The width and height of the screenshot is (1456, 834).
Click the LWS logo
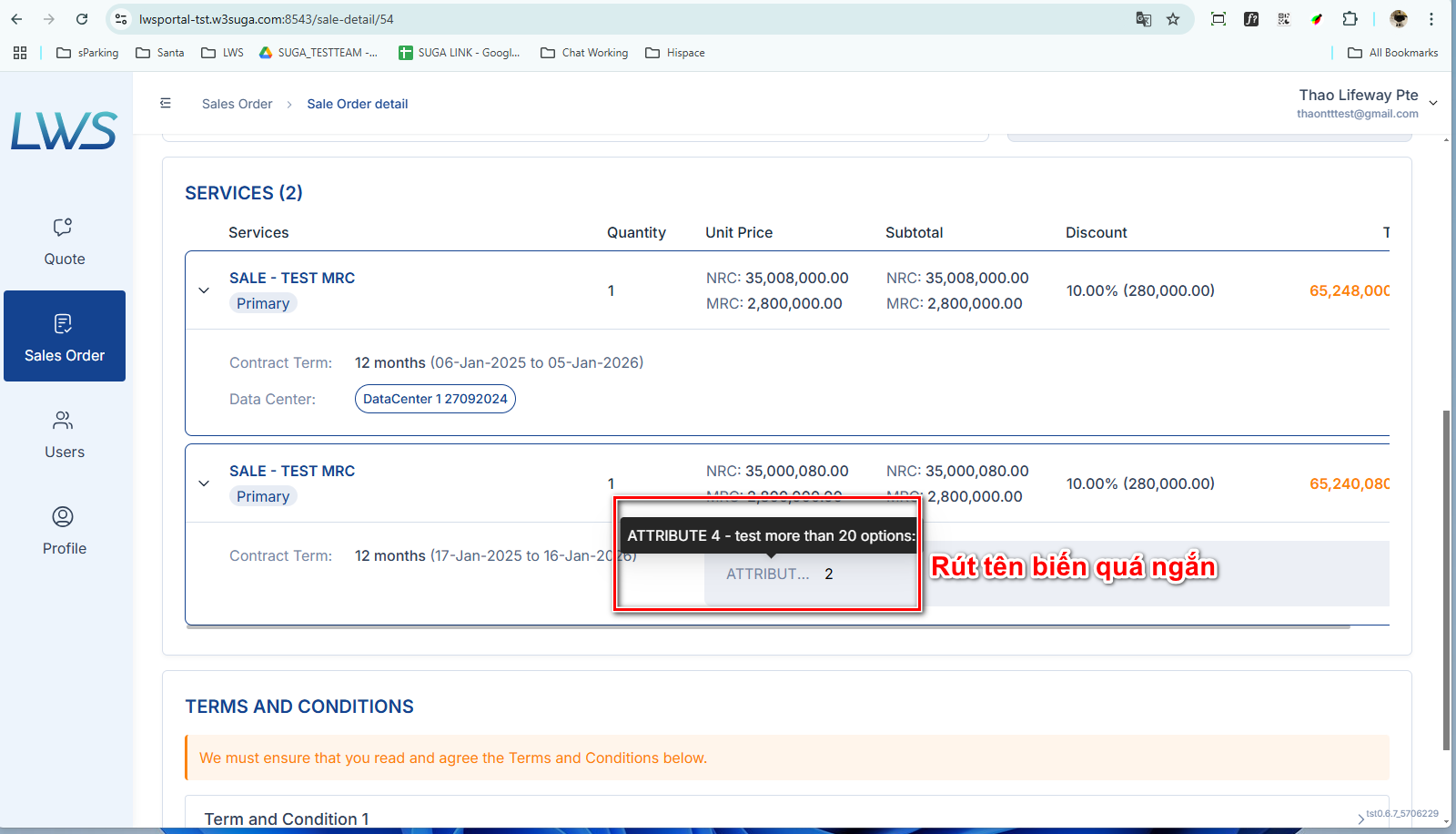click(x=64, y=130)
